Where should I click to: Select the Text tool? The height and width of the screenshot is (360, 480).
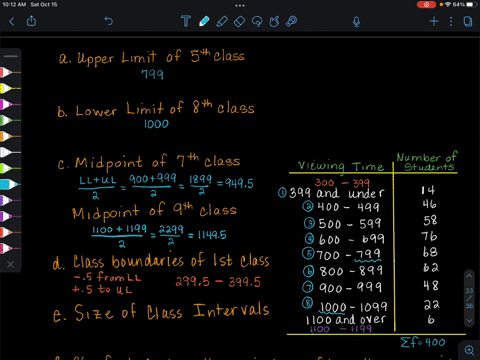186,21
